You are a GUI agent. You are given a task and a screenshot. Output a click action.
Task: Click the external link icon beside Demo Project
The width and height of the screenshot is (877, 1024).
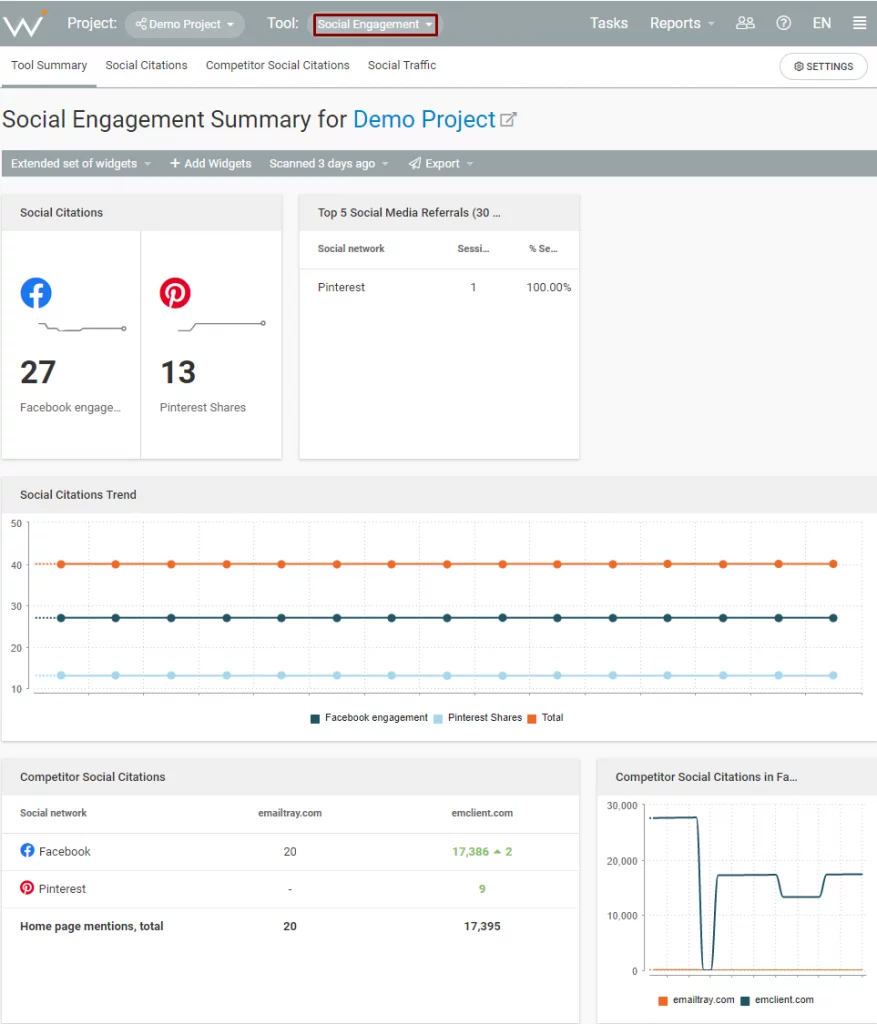click(508, 120)
